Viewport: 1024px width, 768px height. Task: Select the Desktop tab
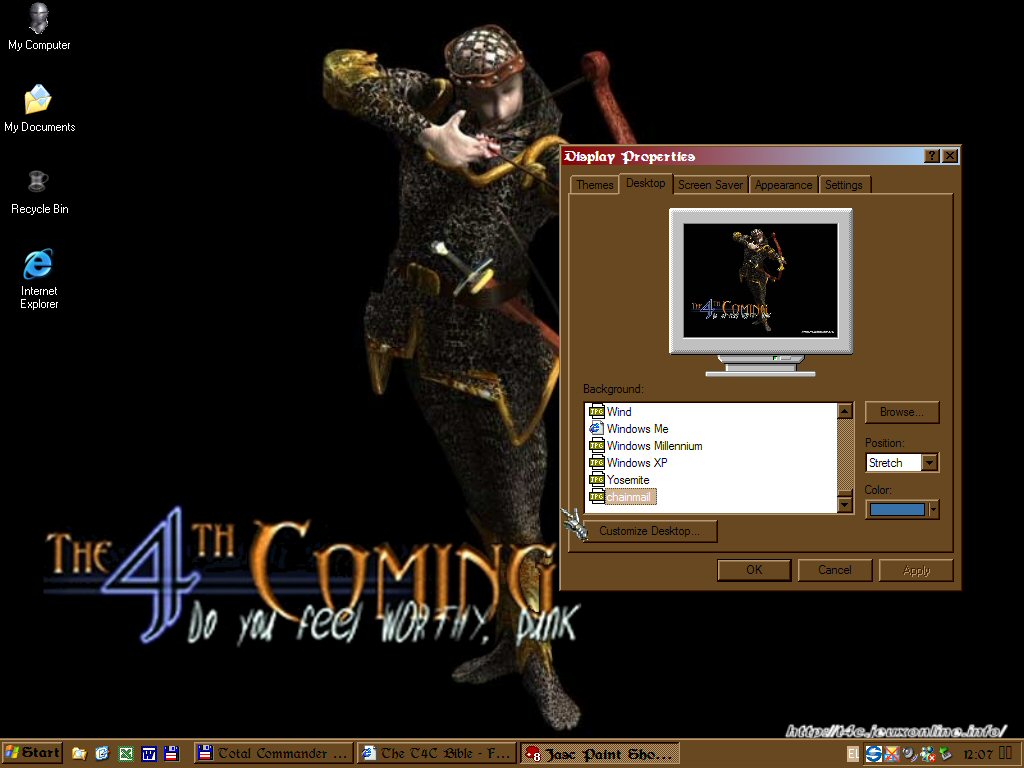tap(645, 183)
